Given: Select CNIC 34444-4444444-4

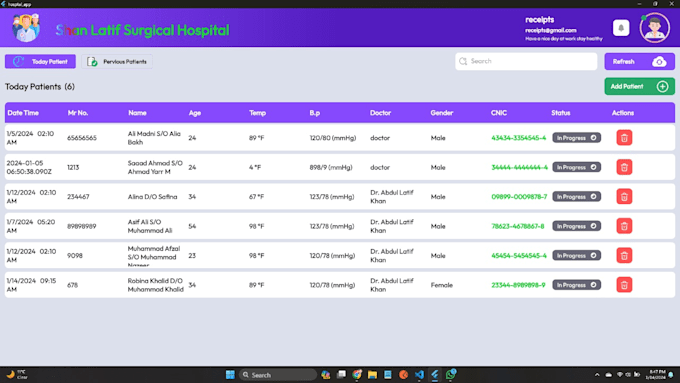Looking at the screenshot, I should pyautogui.click(x=519, y=167).
